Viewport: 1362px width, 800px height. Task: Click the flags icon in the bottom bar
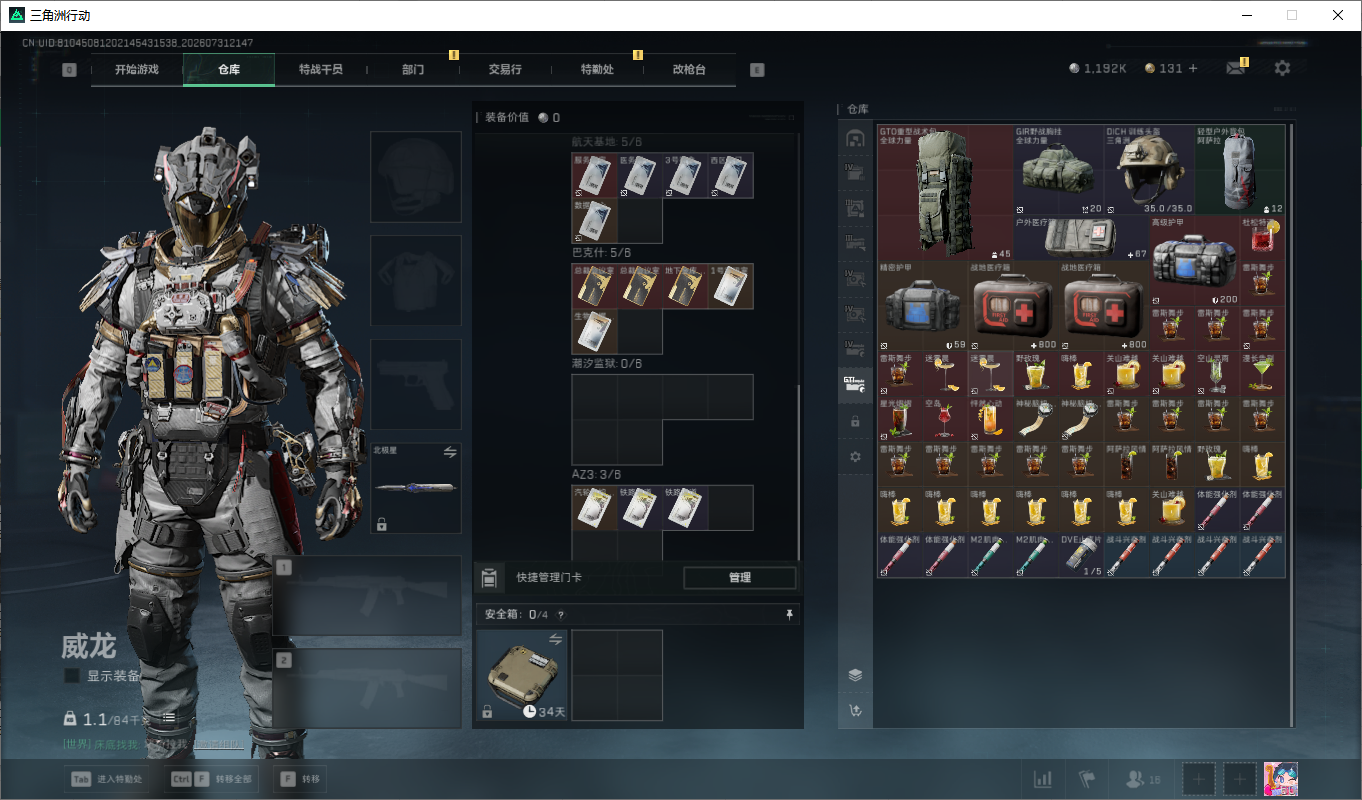[1088, 778]
